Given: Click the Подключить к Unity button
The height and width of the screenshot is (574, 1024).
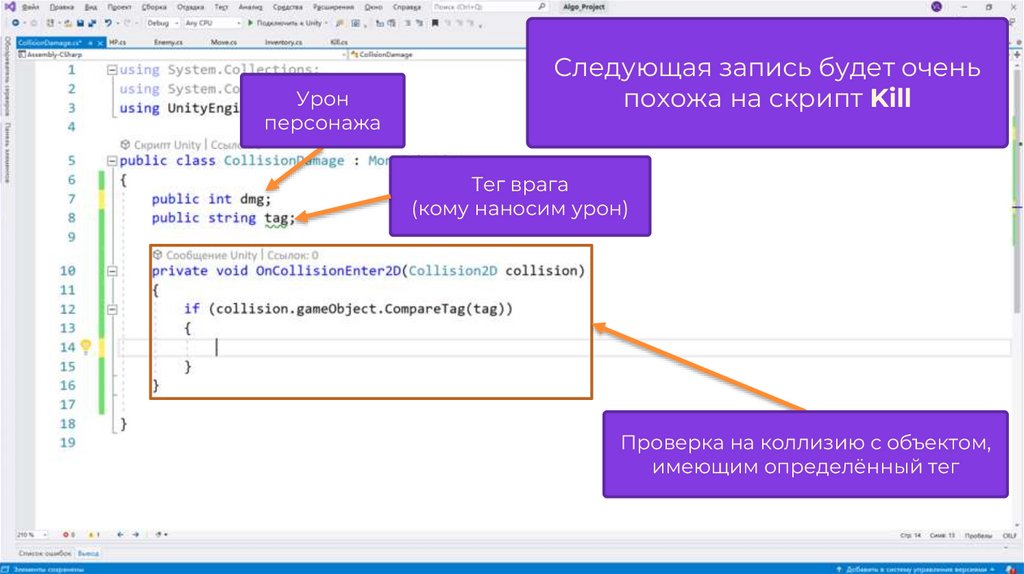Looking at the screenshot, I should pyautogui.click(x=285, y=23).
